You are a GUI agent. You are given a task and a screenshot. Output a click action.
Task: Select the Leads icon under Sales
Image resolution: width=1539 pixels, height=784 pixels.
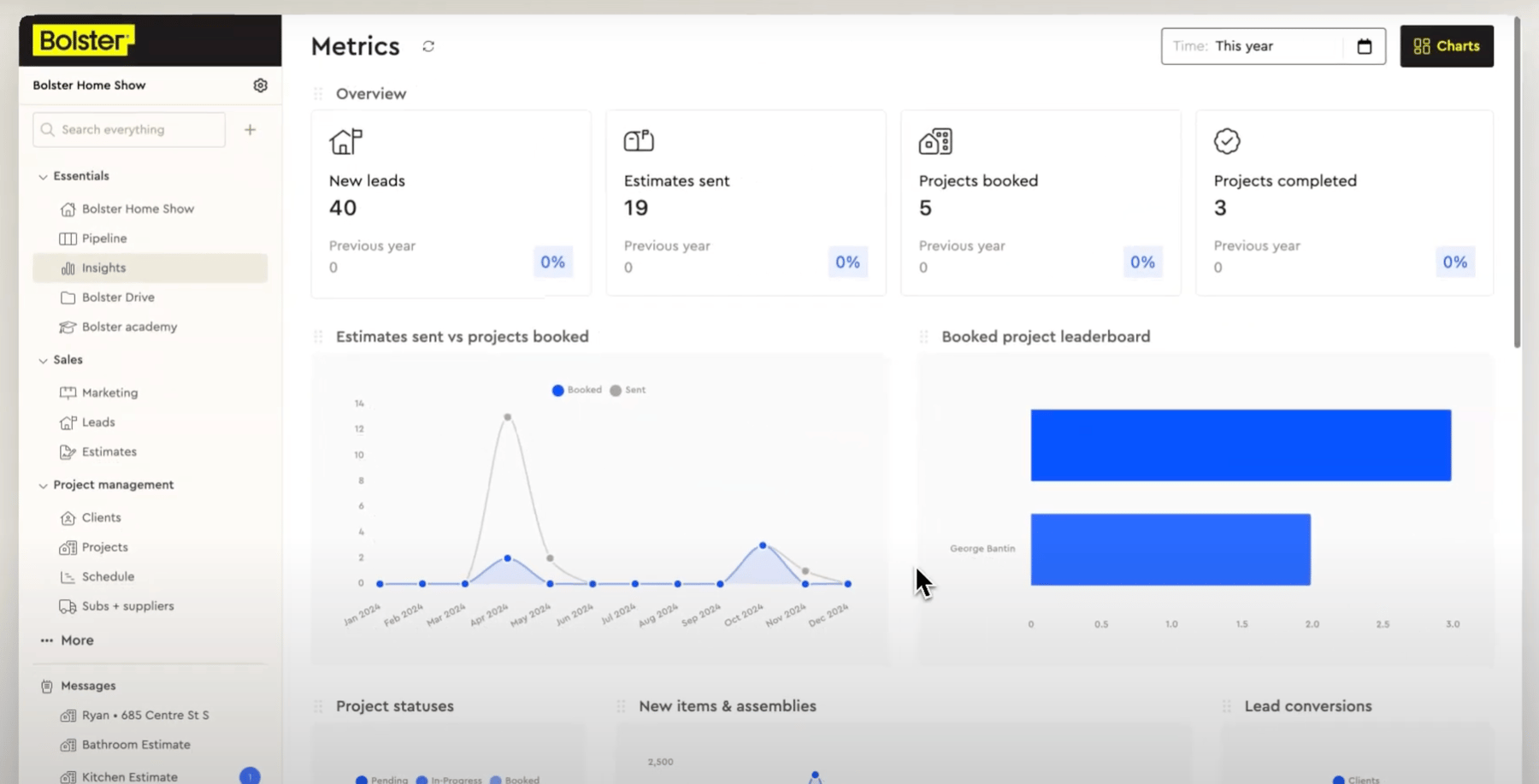[68, 421]
